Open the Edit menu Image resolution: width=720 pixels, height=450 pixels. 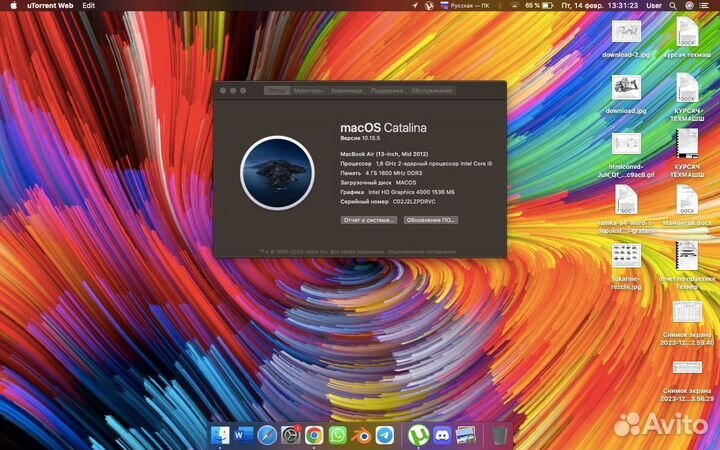coord(89,6)
